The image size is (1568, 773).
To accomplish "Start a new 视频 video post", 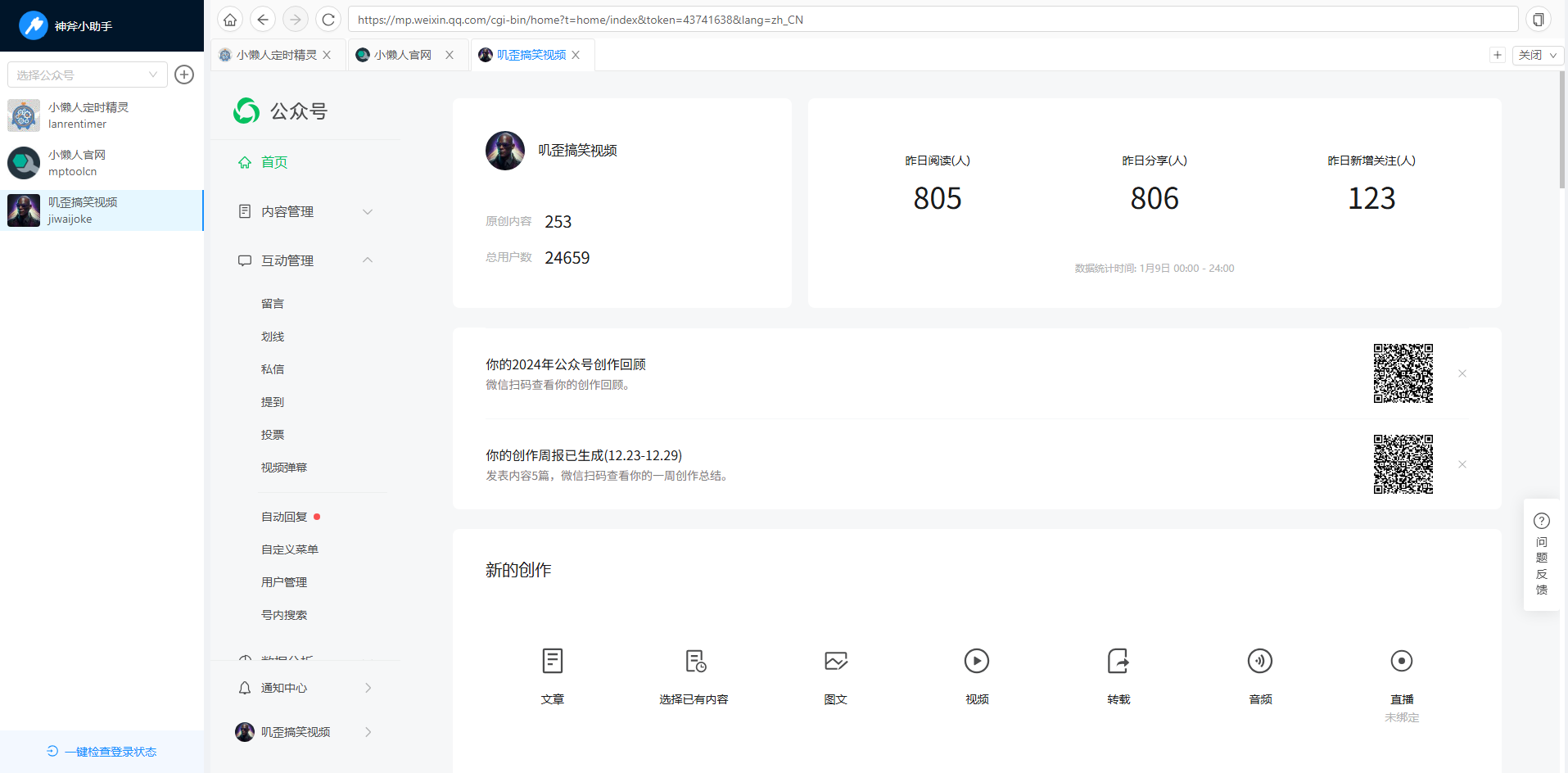I will (976, 661).
